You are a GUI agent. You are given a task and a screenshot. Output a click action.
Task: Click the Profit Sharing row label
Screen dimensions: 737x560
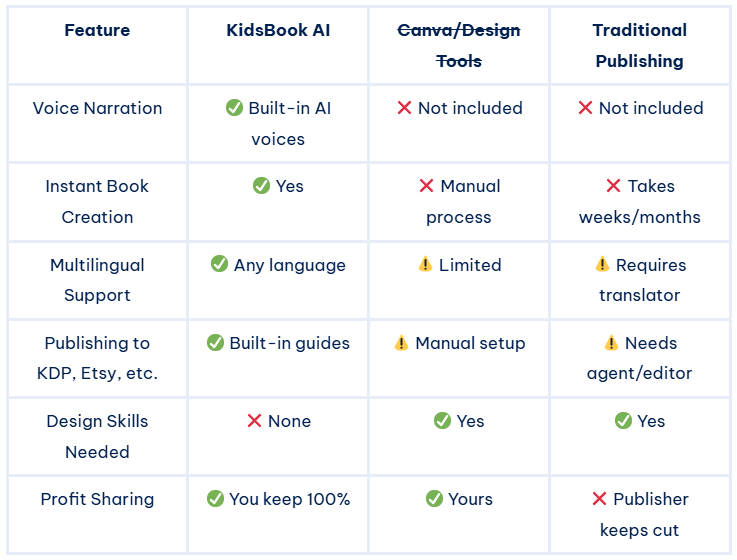click(97, 499)
